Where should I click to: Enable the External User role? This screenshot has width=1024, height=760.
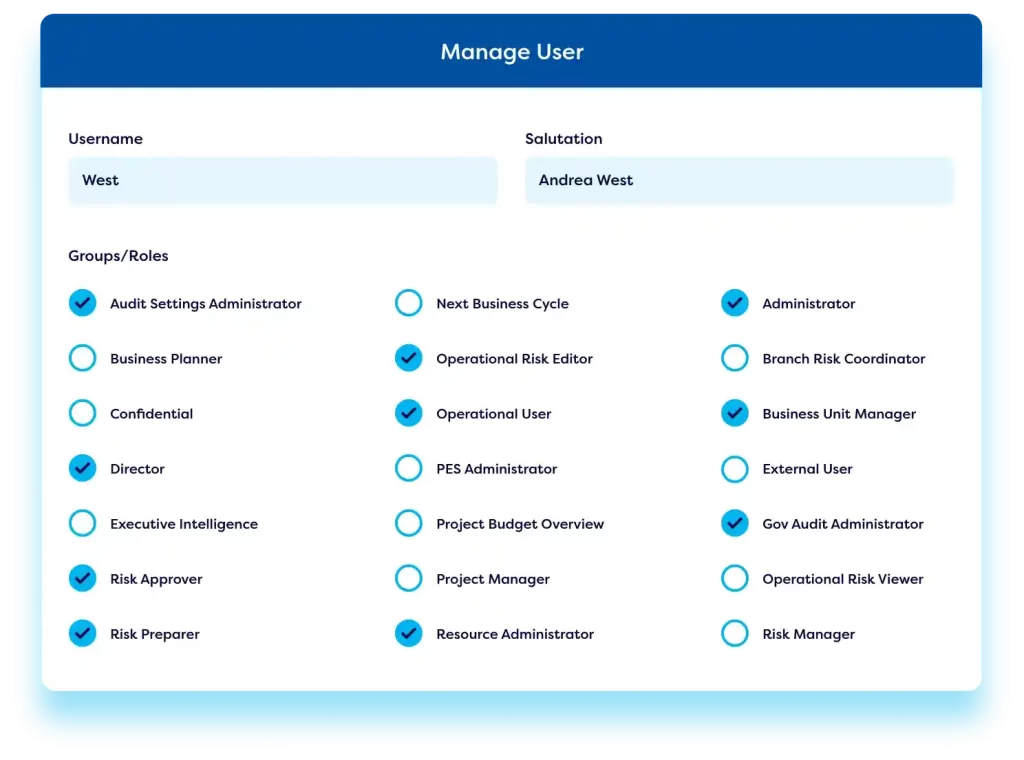(734, 468)
